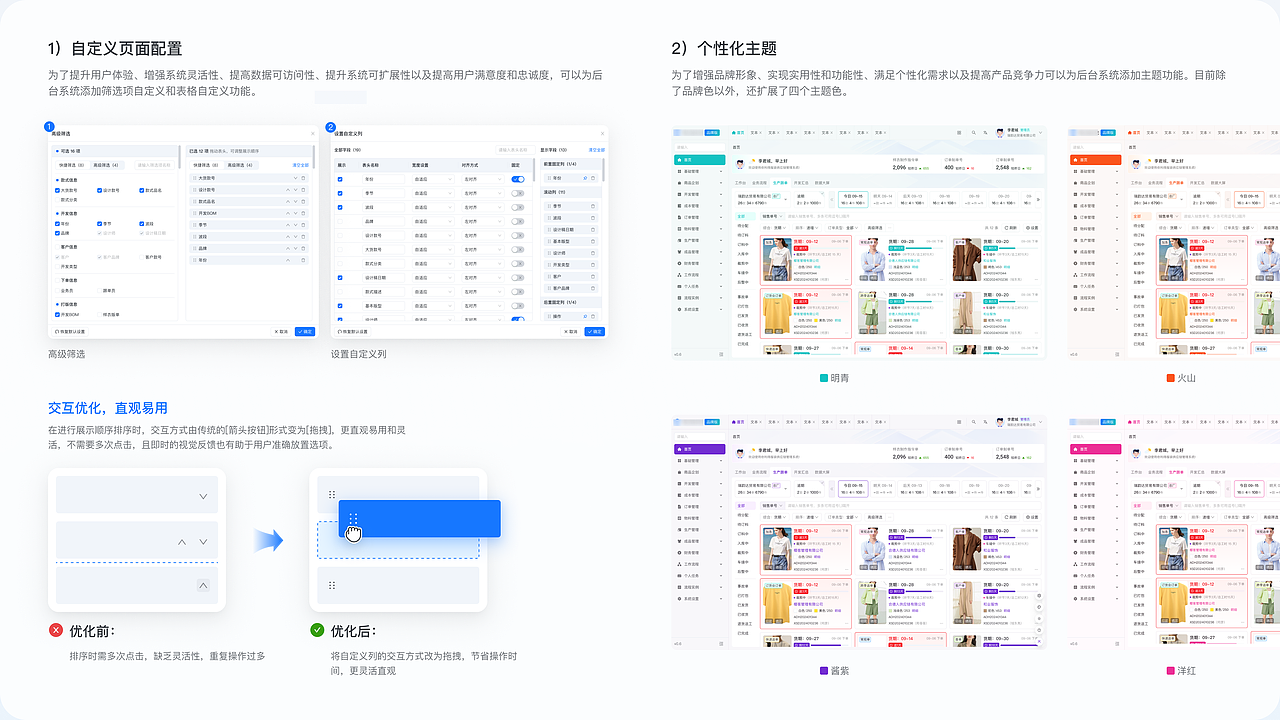Click down chevron in top row of 优化前 panel
Image resolution: width=1280 pixels, height=720 pixels.
tap(203, 496)
